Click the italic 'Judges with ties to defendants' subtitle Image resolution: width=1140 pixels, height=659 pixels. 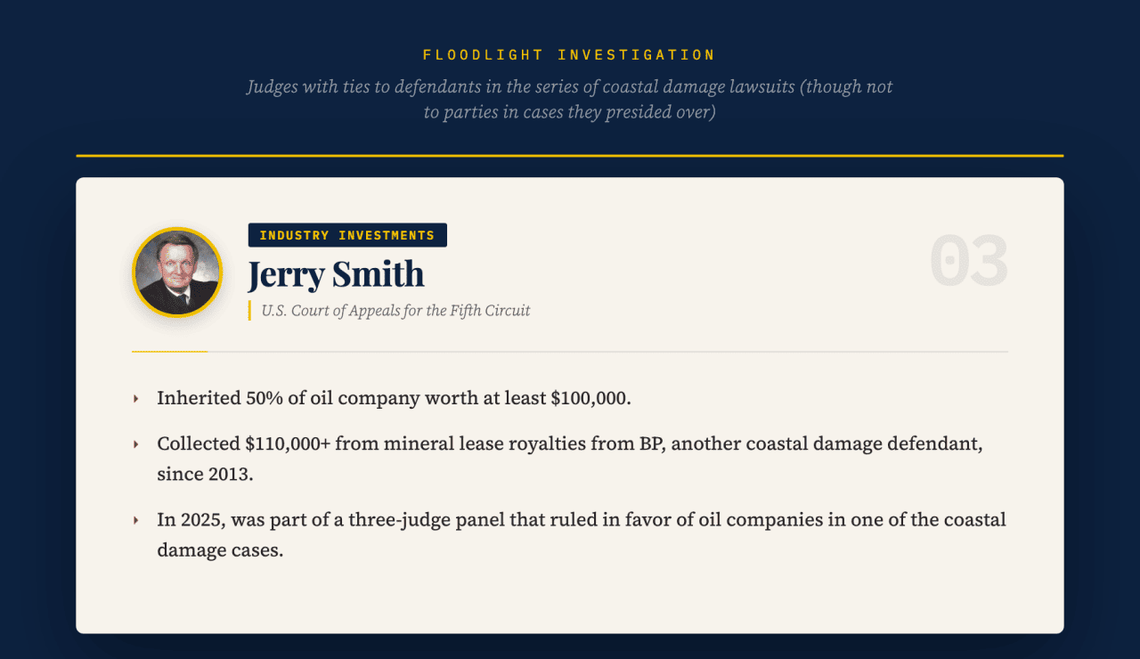[569, 87]
